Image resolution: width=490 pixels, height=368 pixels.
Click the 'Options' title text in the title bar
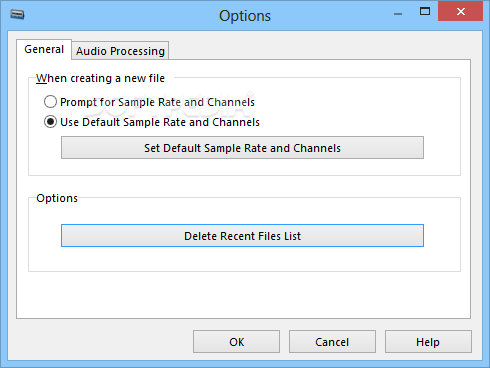click(x=245, y=16)
